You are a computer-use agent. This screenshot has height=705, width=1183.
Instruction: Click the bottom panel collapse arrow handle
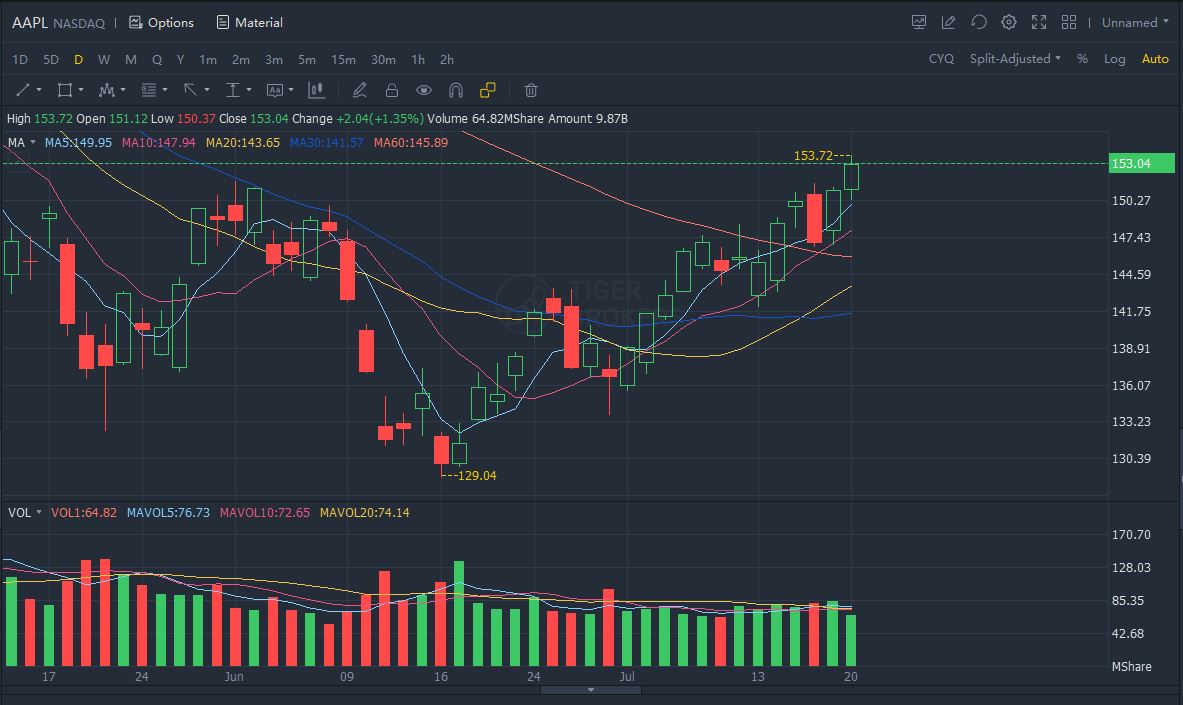(591, 690)
